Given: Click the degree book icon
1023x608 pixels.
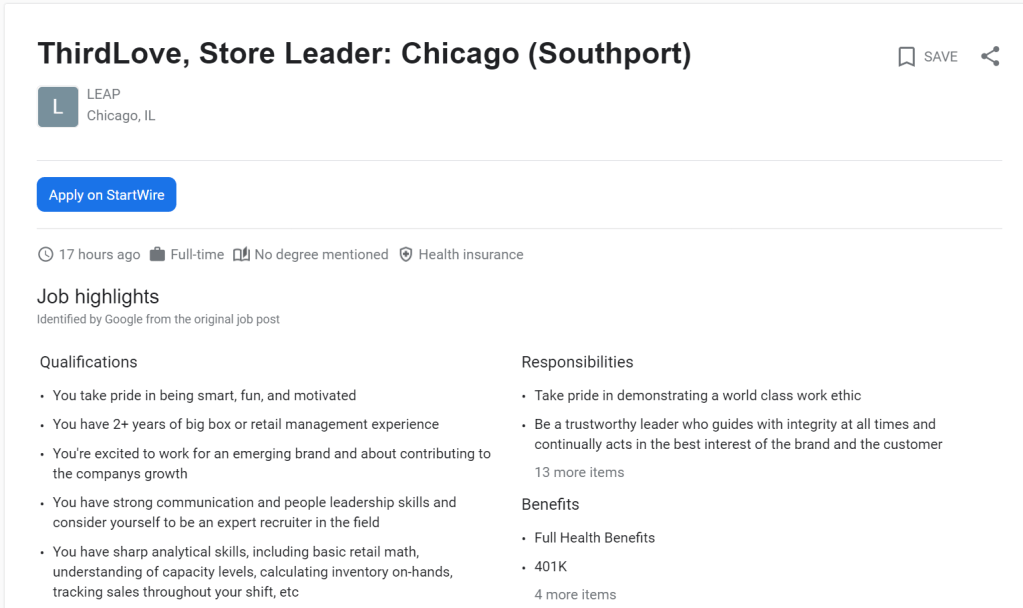Looking at the screenshot, I should [241, 255].
